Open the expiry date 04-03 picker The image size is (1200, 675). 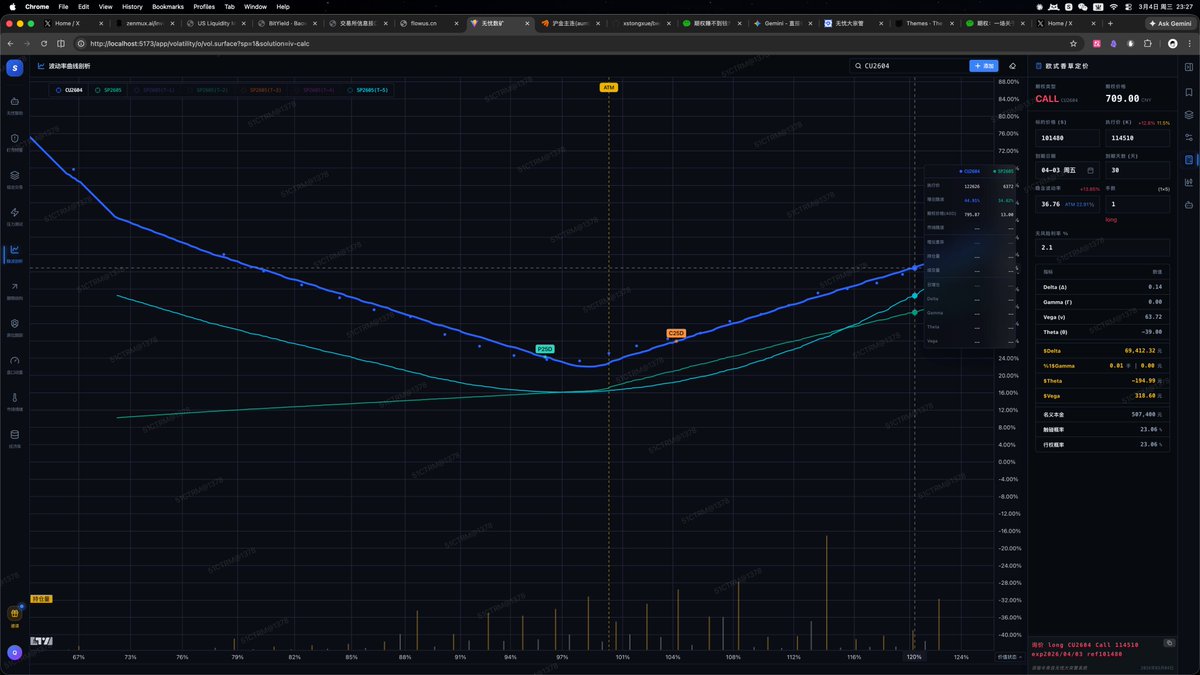pyautogui.click(x=1067, y=169)
